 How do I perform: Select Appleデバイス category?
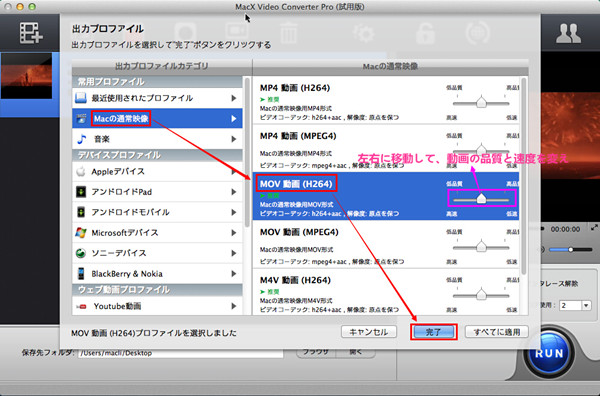pos(157,171)
